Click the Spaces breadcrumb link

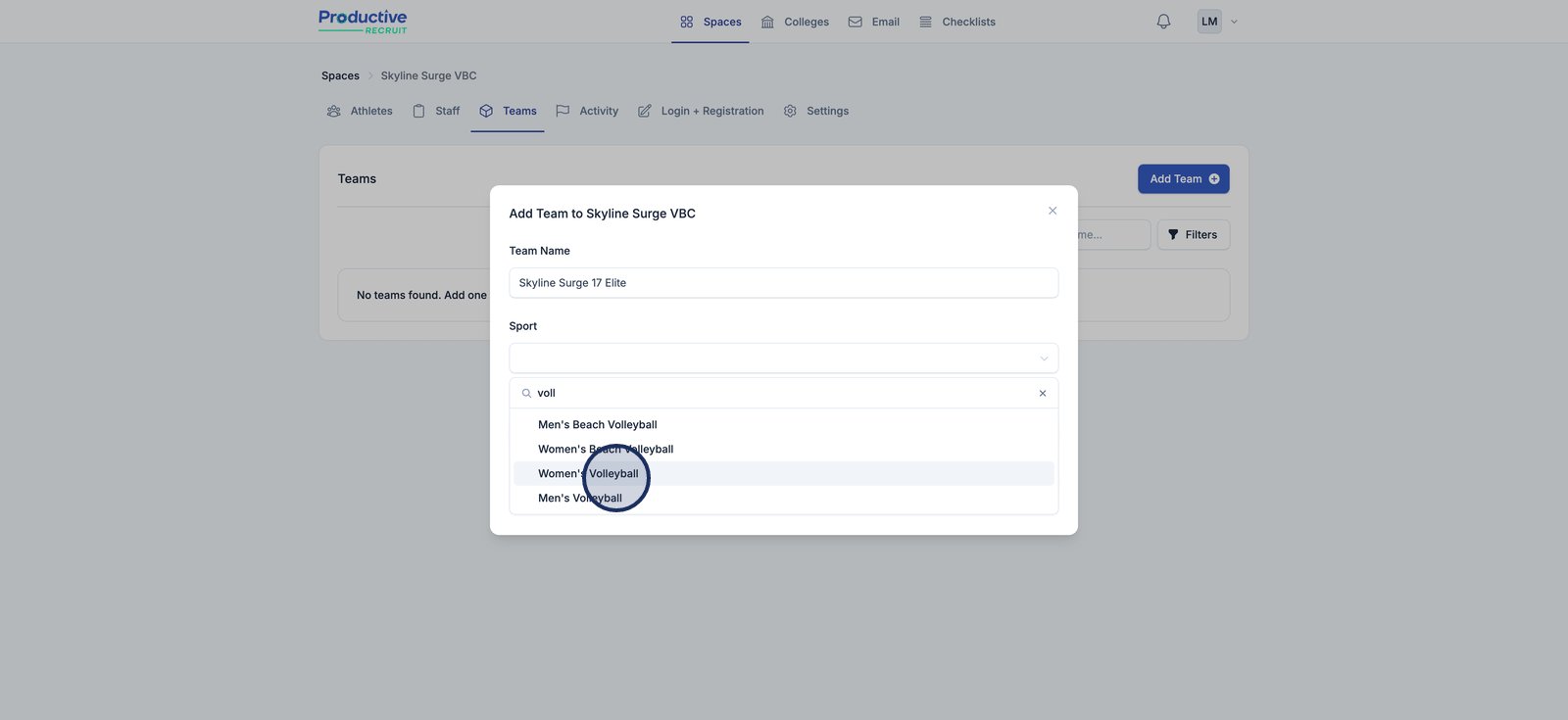(340, 76)
